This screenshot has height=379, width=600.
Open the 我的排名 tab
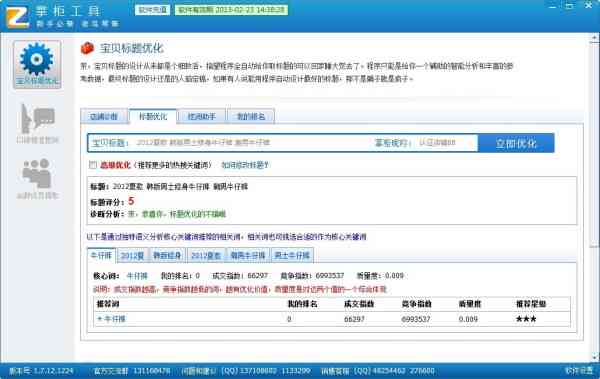coord(251,116)
